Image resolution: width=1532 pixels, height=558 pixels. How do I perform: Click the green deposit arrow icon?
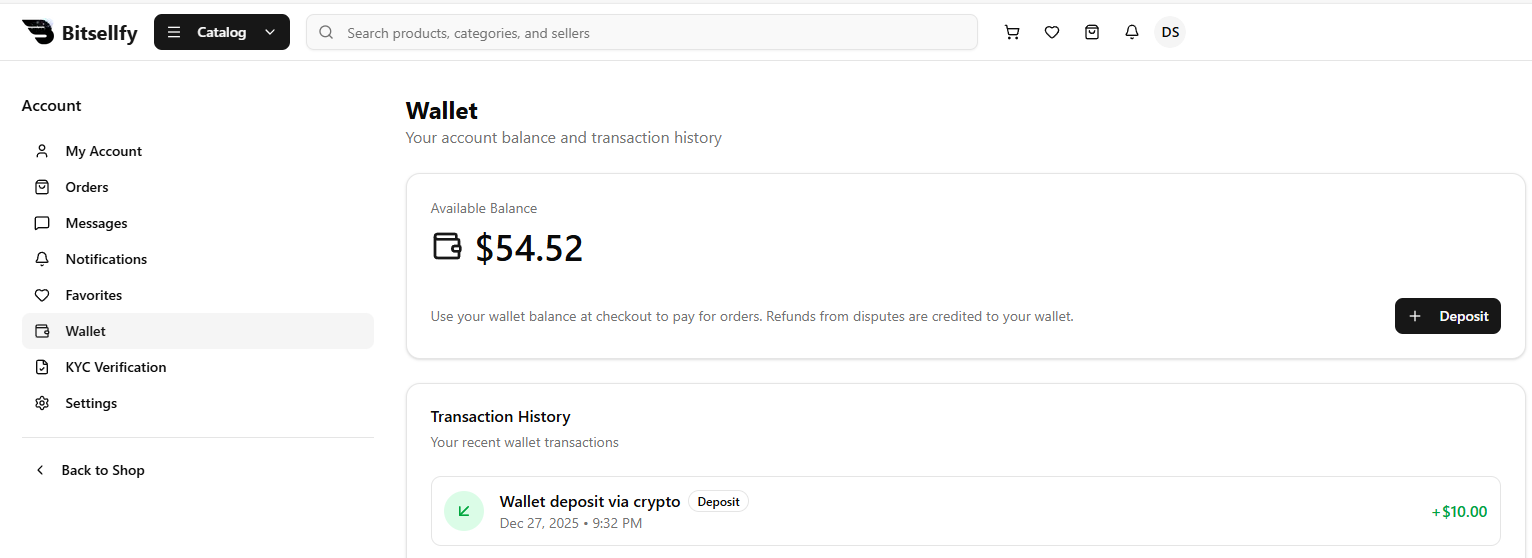[x=464, y=511]
